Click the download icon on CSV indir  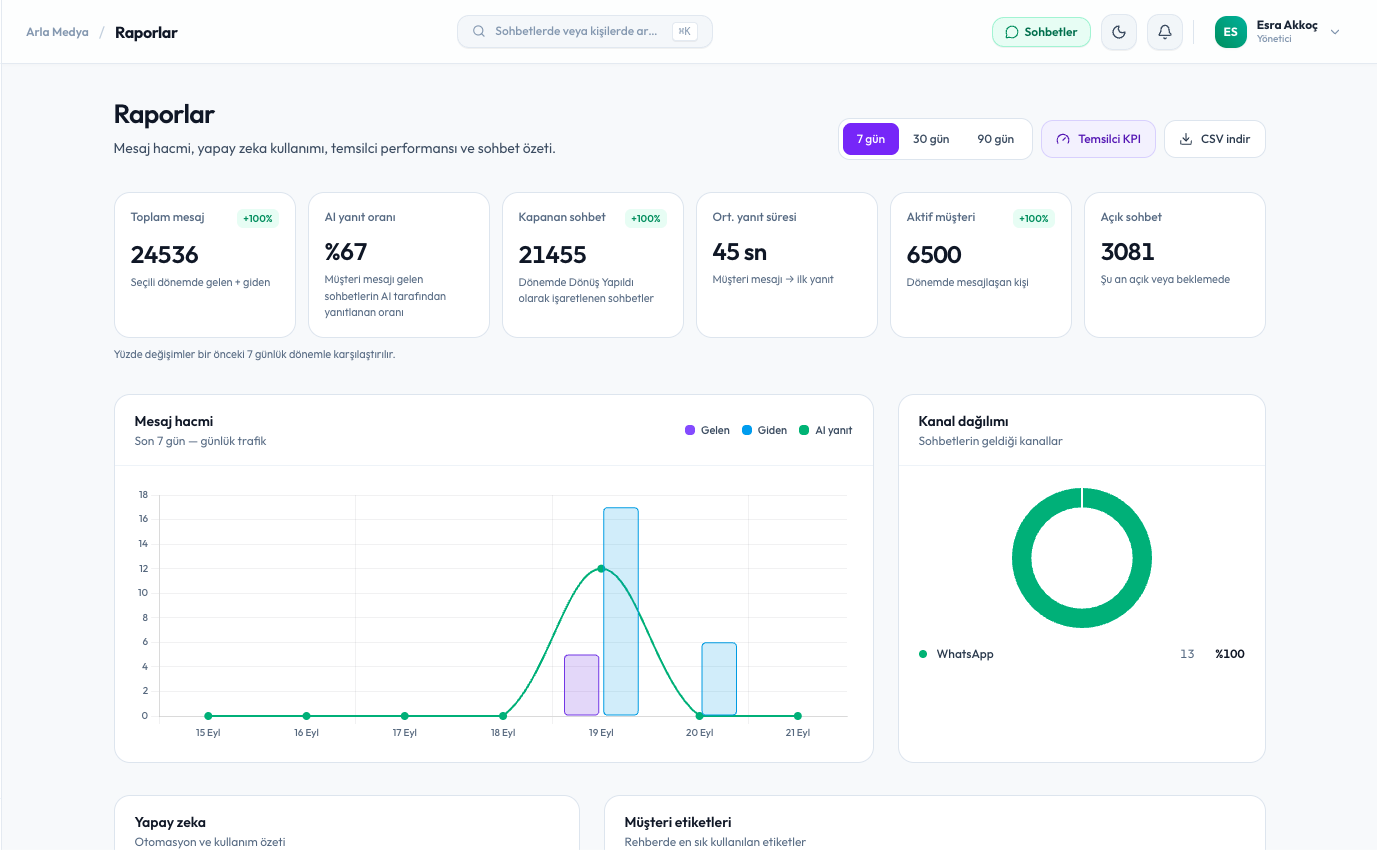click(x=1186, y=139)
